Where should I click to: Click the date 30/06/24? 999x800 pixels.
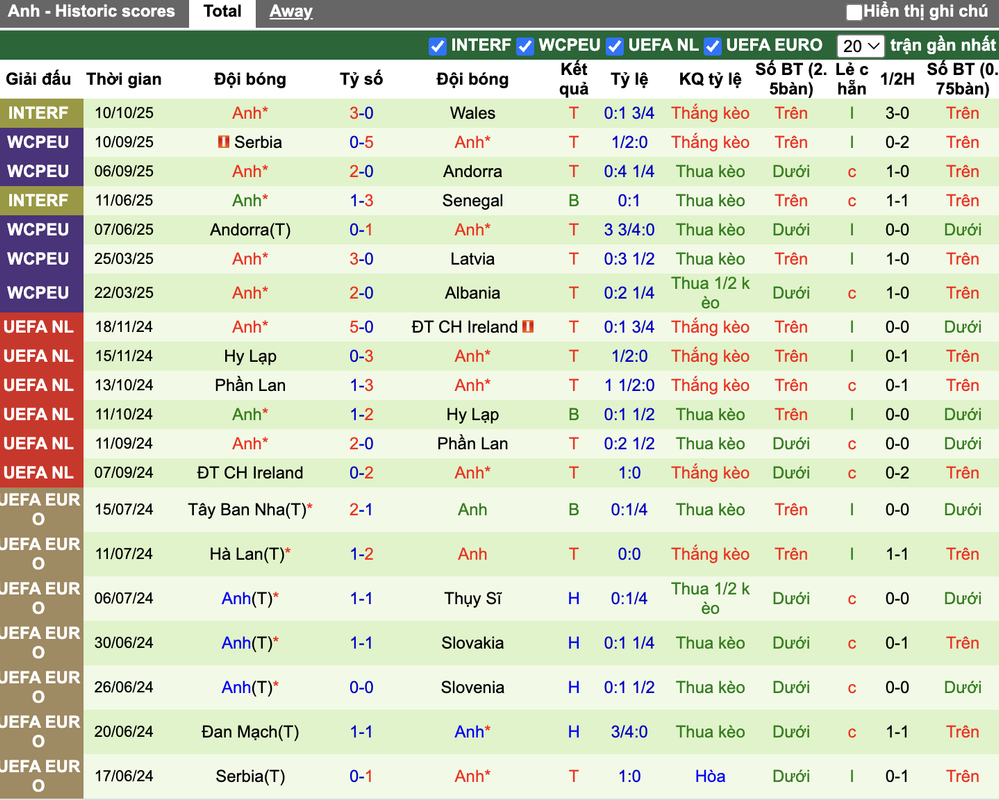pyautogui.click(x=124, y=643)
